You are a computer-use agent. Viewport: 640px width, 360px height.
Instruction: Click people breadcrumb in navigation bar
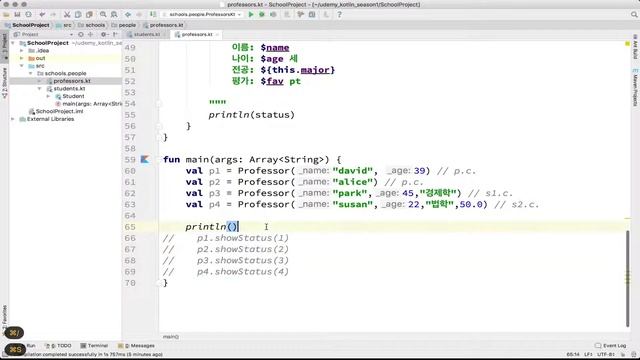point(124,25)
